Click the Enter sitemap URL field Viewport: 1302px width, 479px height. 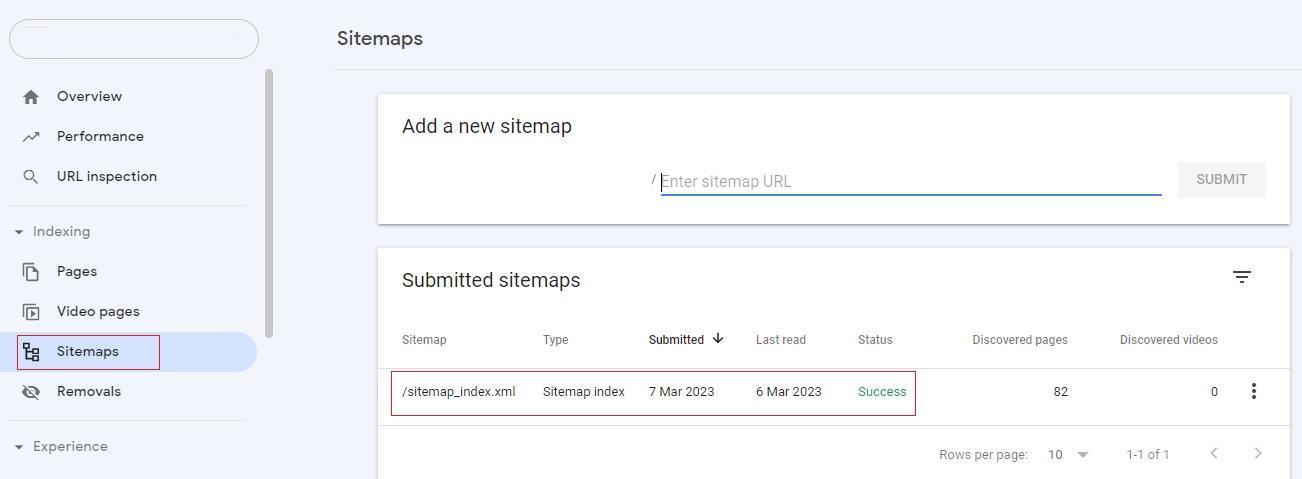[911, 181]
